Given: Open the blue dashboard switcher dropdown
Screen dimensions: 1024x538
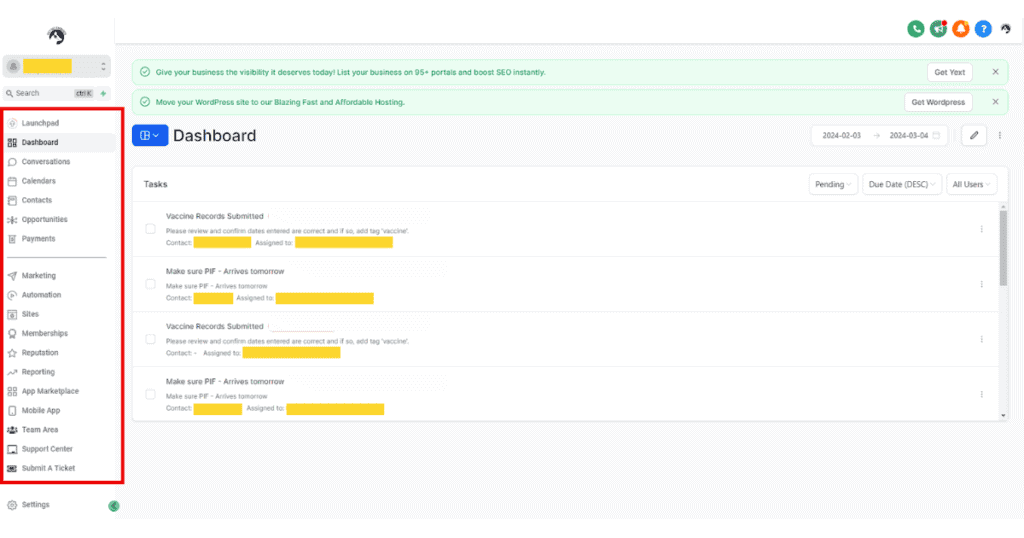Looking at the screenshot, I should [150, 135].
